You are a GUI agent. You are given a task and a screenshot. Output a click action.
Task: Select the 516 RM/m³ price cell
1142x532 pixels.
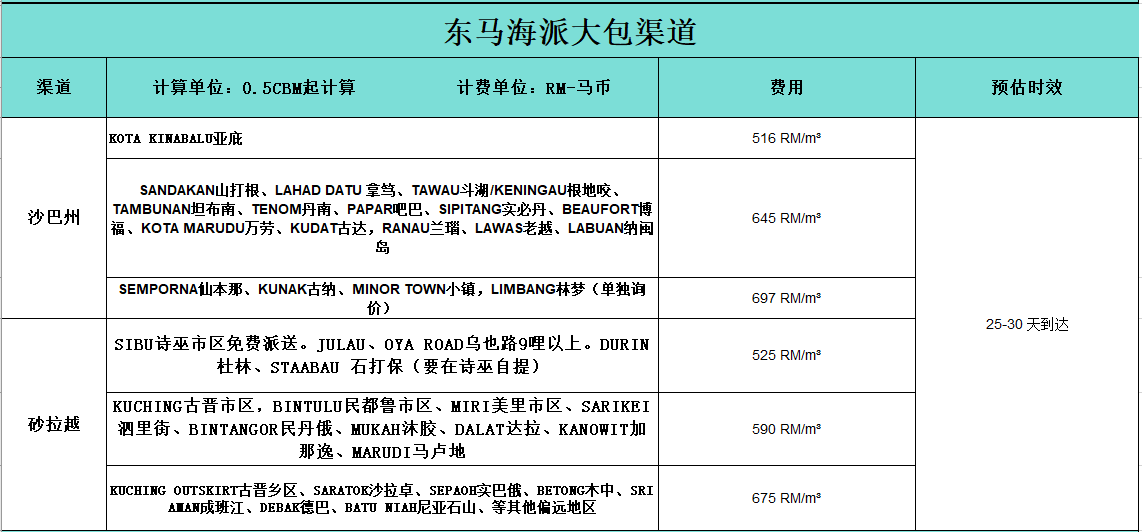point(787,138)
